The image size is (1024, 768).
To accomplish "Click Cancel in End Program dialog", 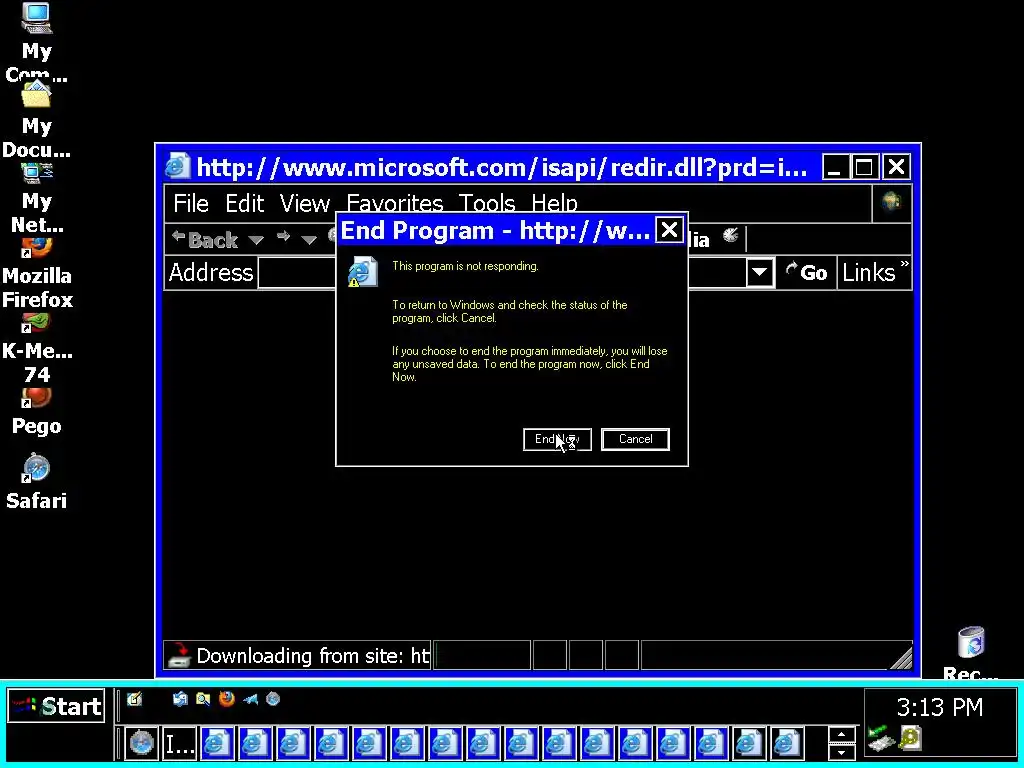I will pos(635,439).
